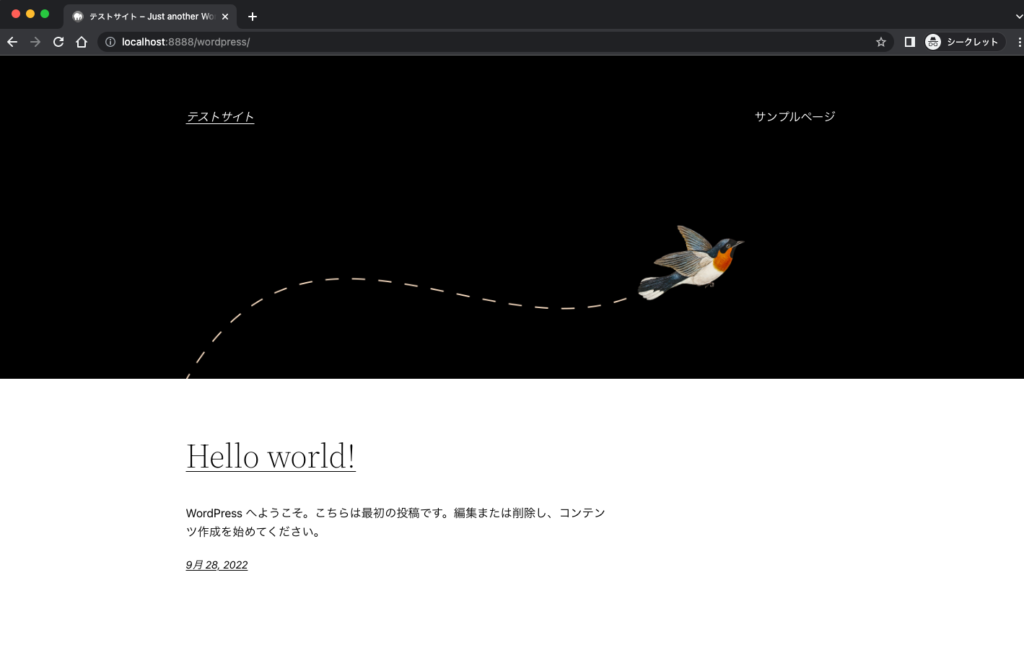The height and width of the screenshot is (645, 1024).
Task: Maximize the window using the green button
Action: 45,14
